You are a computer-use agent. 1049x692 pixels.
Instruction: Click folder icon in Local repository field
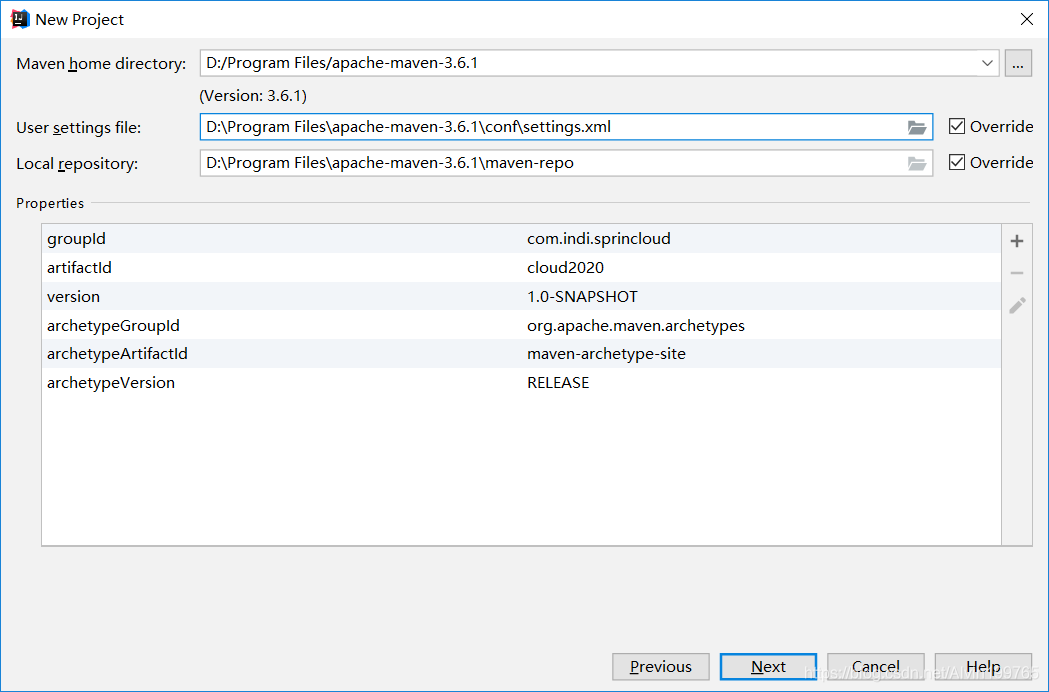pos(916,163)
